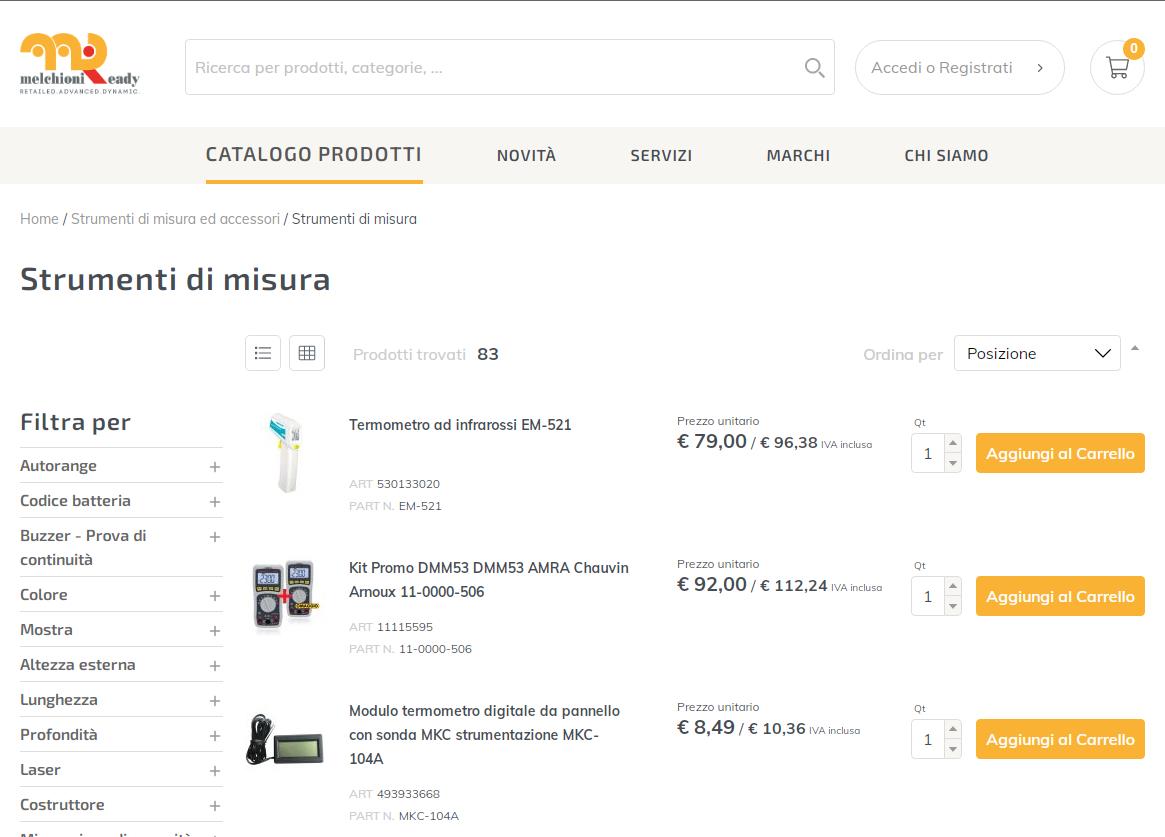1165x837 pixels.
Task: Go to the Marchi menu item
Action: pyautogui.click(x=798, y=156)
